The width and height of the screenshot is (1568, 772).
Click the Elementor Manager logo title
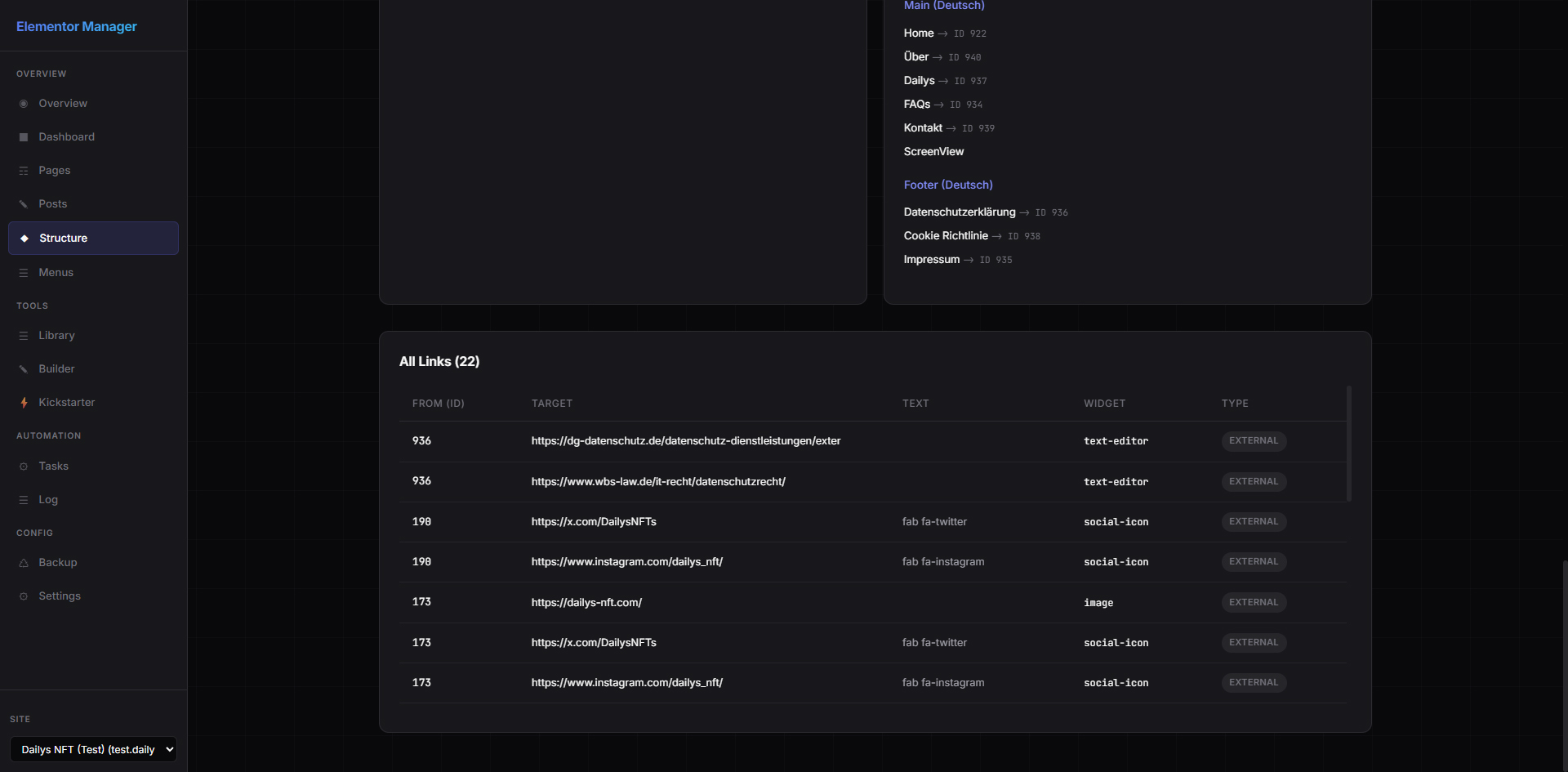pyautogui.click(x=77, y=26)
